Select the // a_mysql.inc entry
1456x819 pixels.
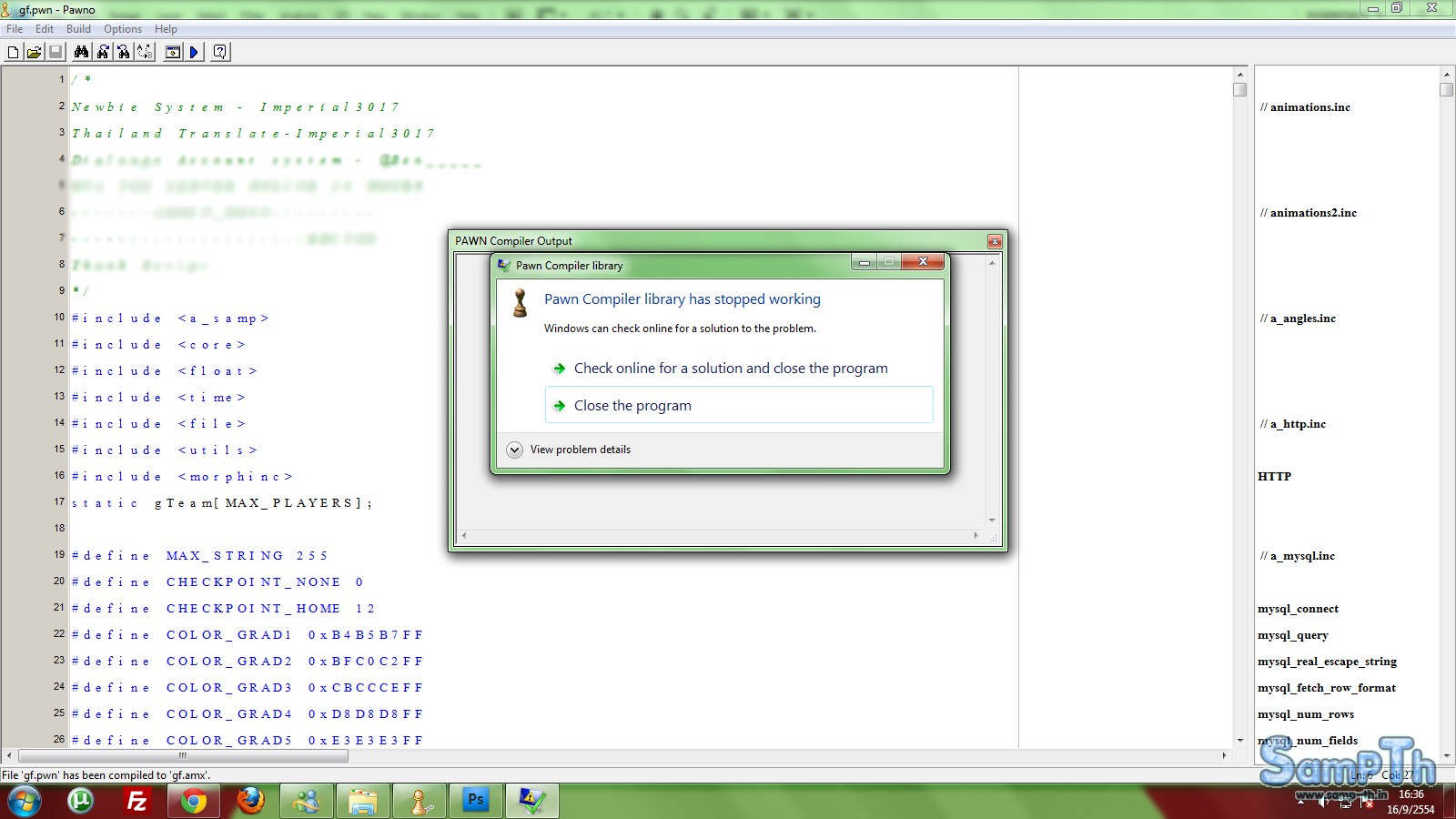pyautogui.click(x=1298, y=556)
